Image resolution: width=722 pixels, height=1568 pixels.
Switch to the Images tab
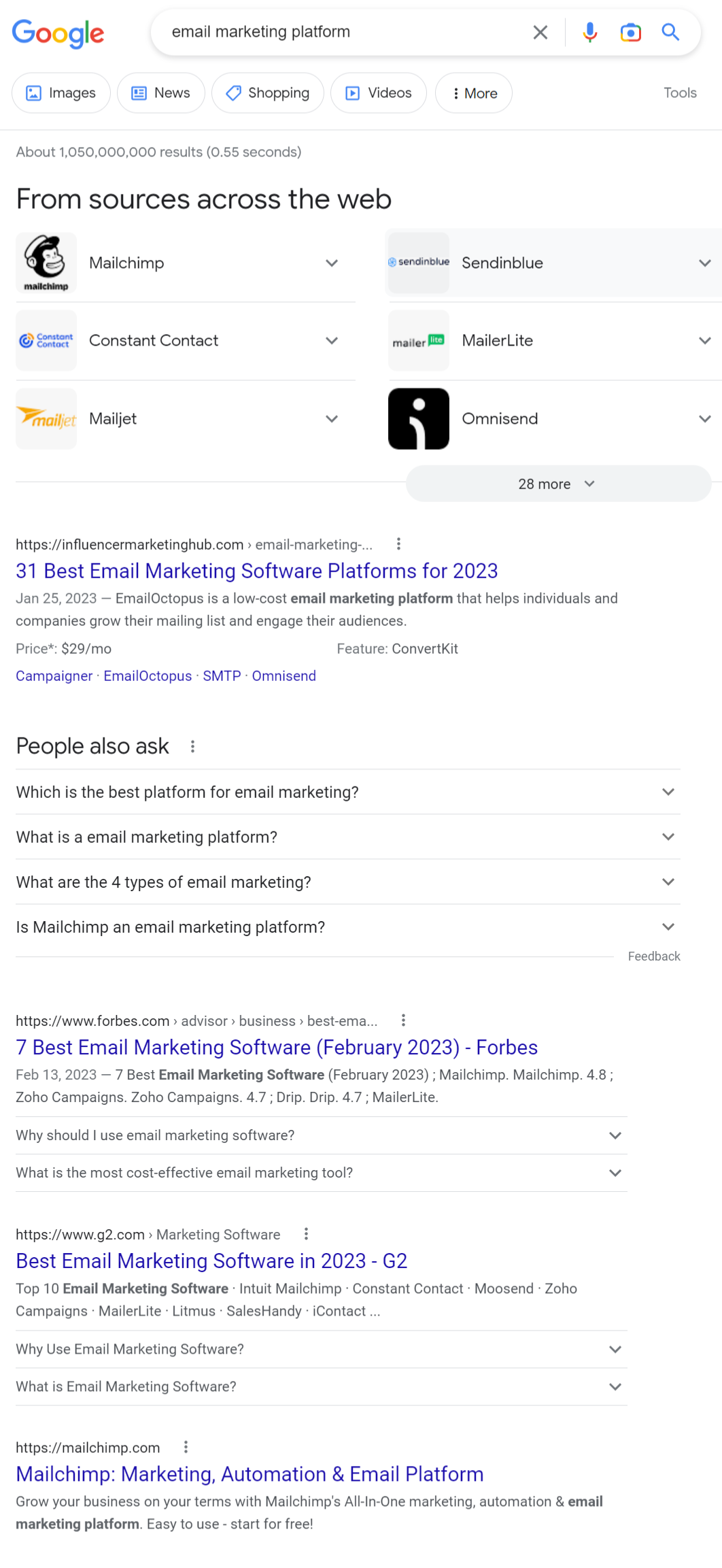[61, 93]
